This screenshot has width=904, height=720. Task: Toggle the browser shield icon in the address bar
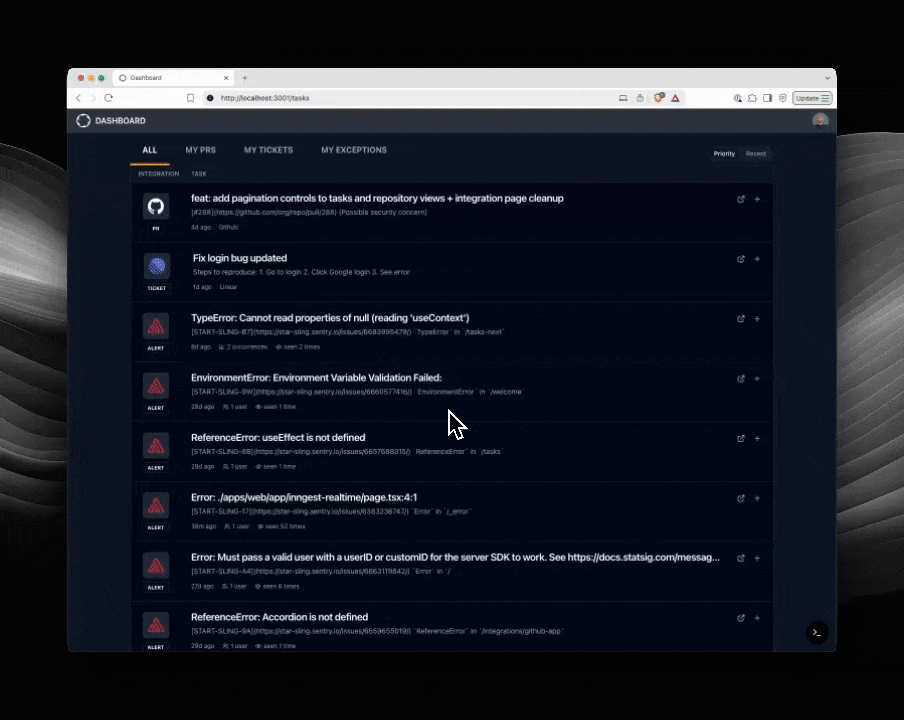tap(658, 98)
